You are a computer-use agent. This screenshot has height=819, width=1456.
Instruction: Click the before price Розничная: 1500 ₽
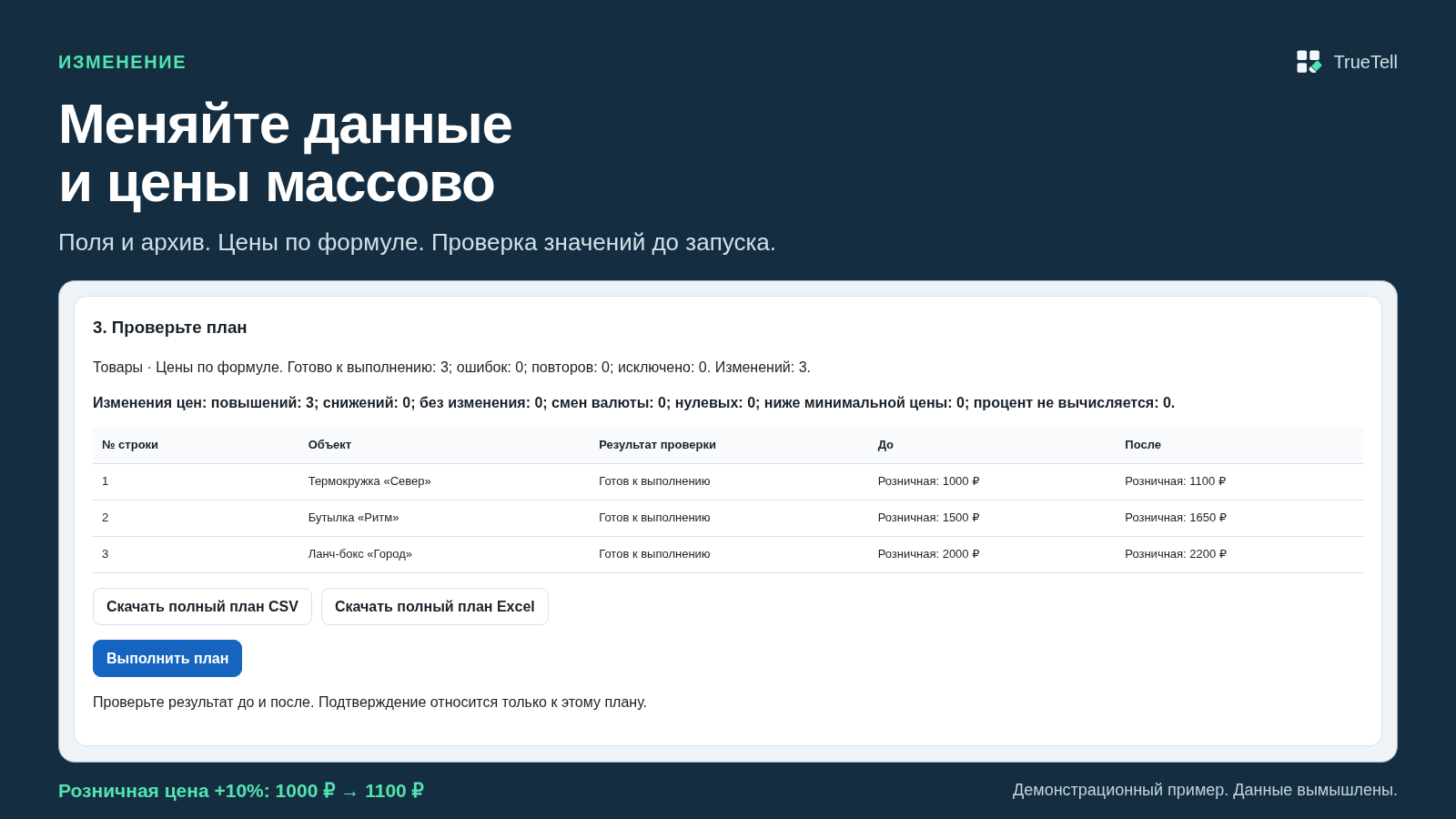click(x=928, y=518)
